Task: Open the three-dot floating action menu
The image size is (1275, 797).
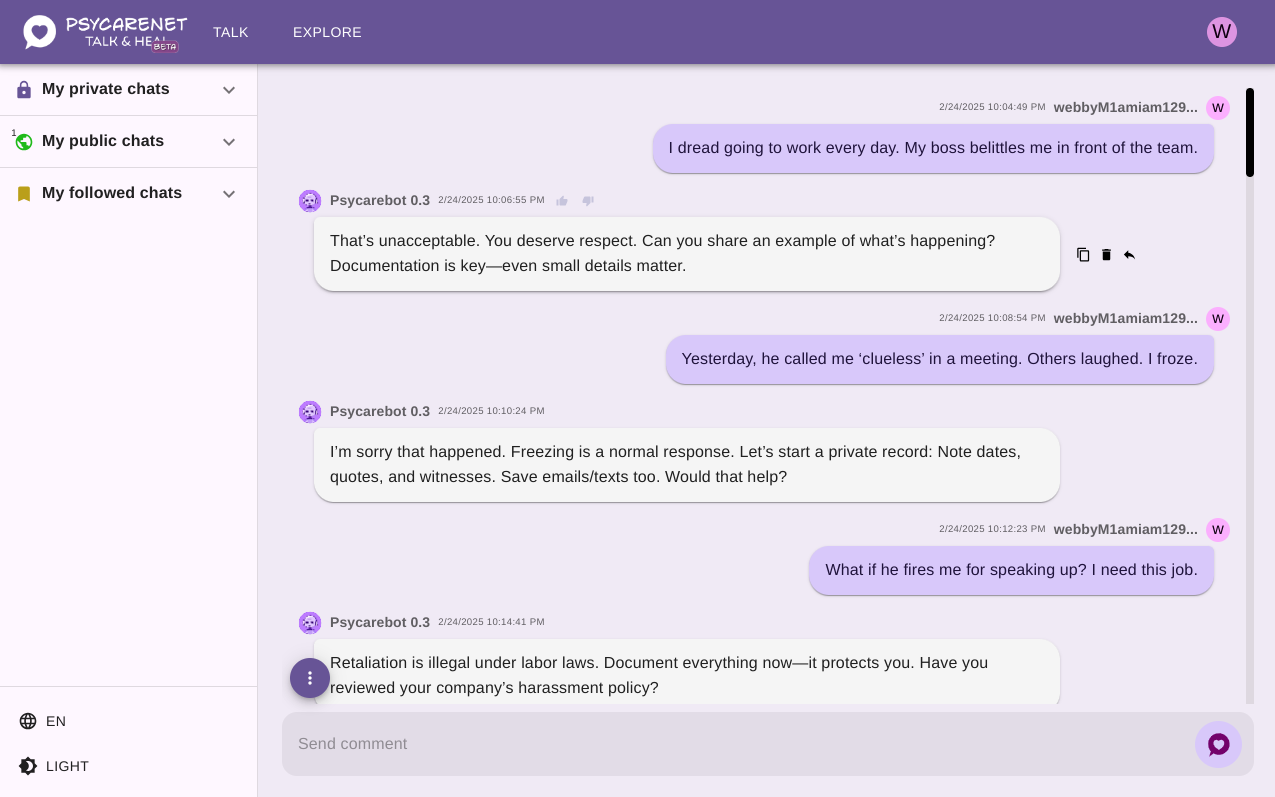Action: (x=310, y=678)
